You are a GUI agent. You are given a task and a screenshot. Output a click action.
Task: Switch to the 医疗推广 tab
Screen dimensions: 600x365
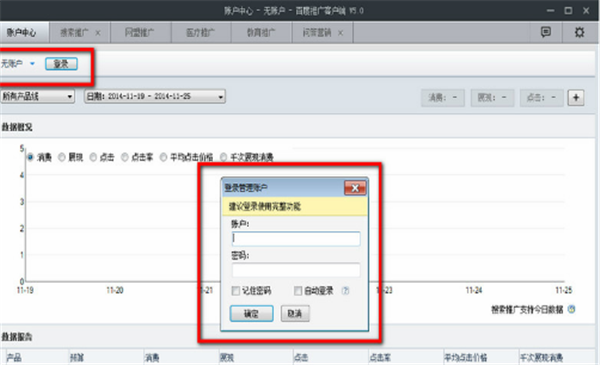pyautogui.click(x=201, y=33)
